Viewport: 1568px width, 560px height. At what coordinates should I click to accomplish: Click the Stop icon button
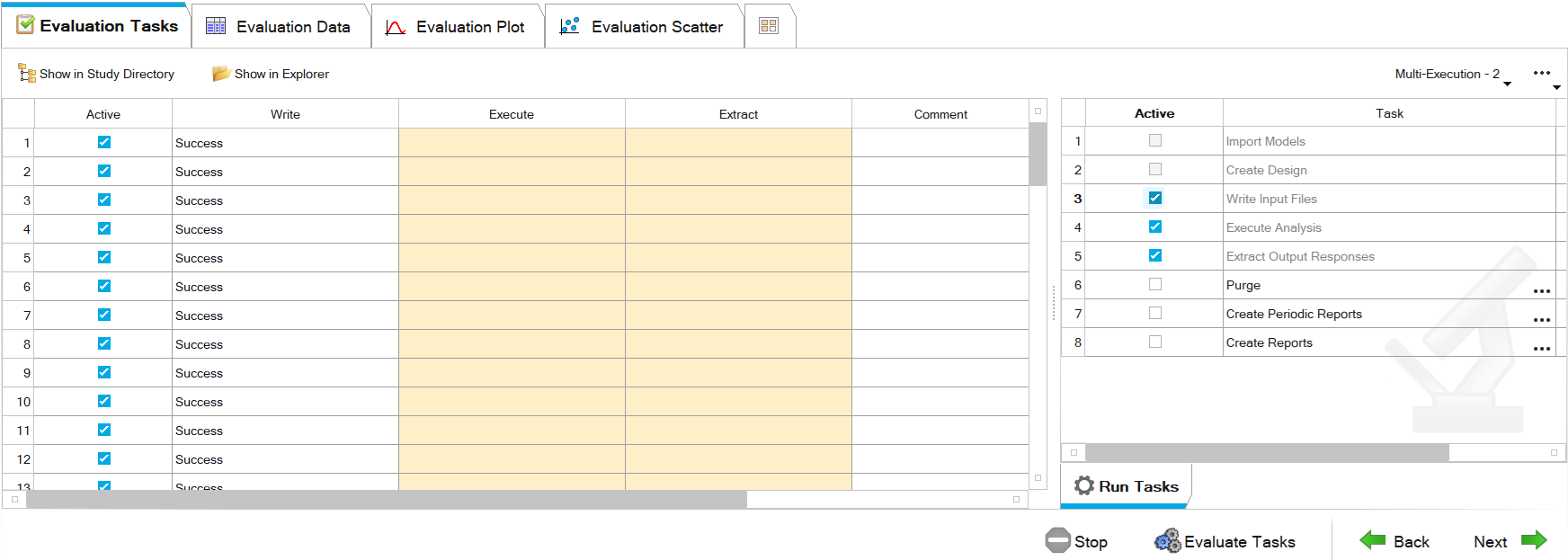click(1058, 540)
